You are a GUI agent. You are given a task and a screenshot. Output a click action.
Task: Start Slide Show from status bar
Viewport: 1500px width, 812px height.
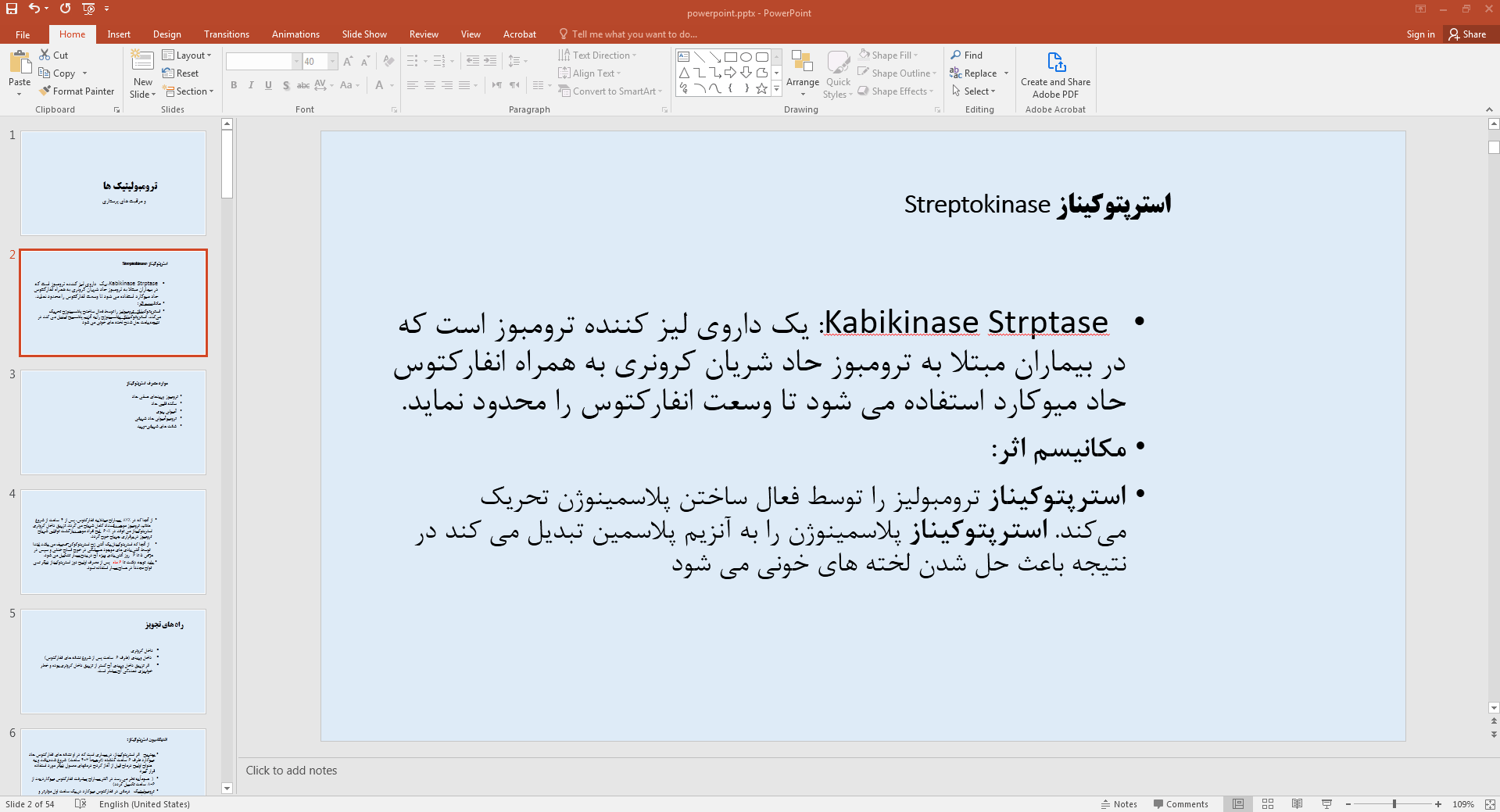1326,804
